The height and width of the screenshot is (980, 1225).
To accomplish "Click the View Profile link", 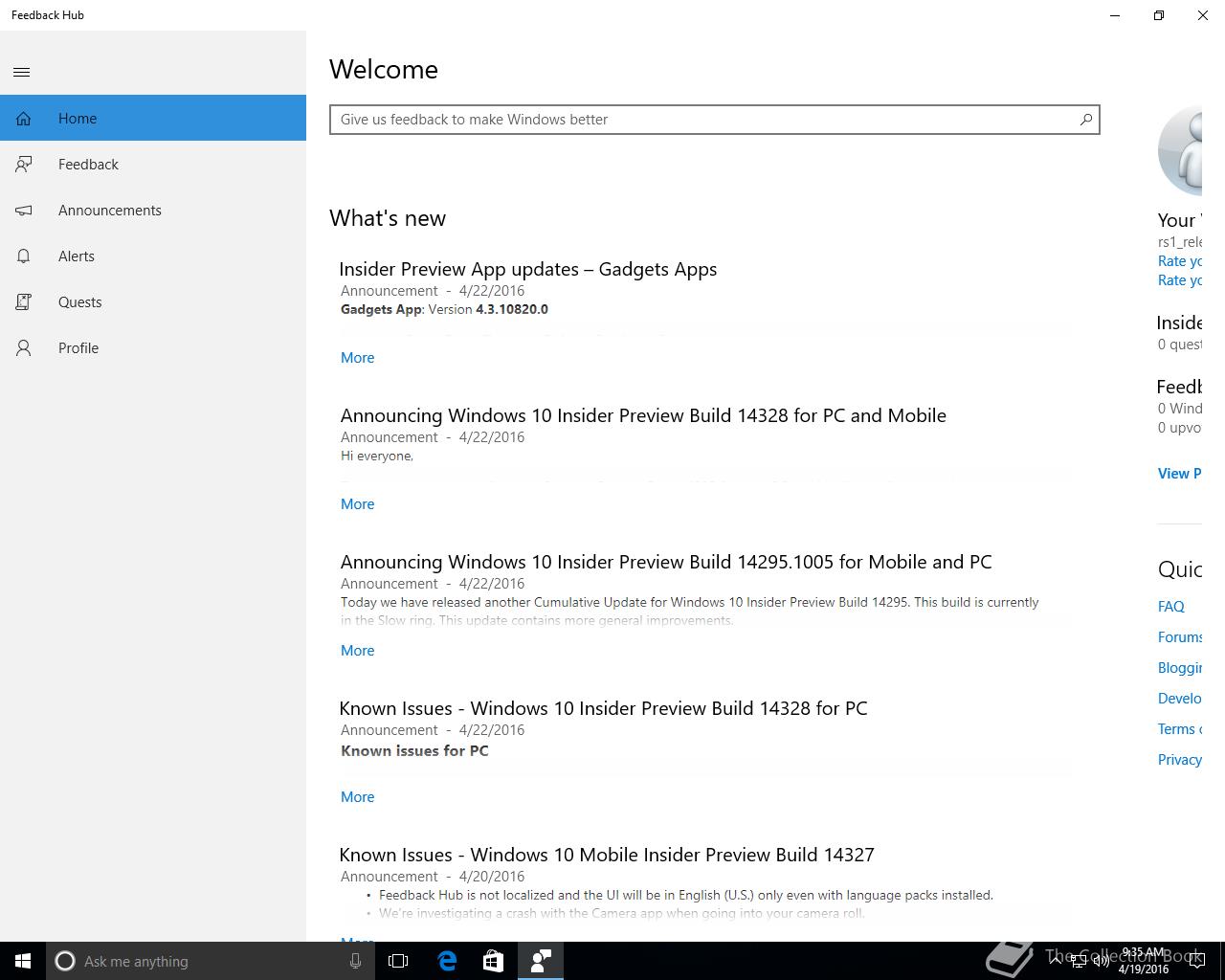I will (x=1179, y=474).
